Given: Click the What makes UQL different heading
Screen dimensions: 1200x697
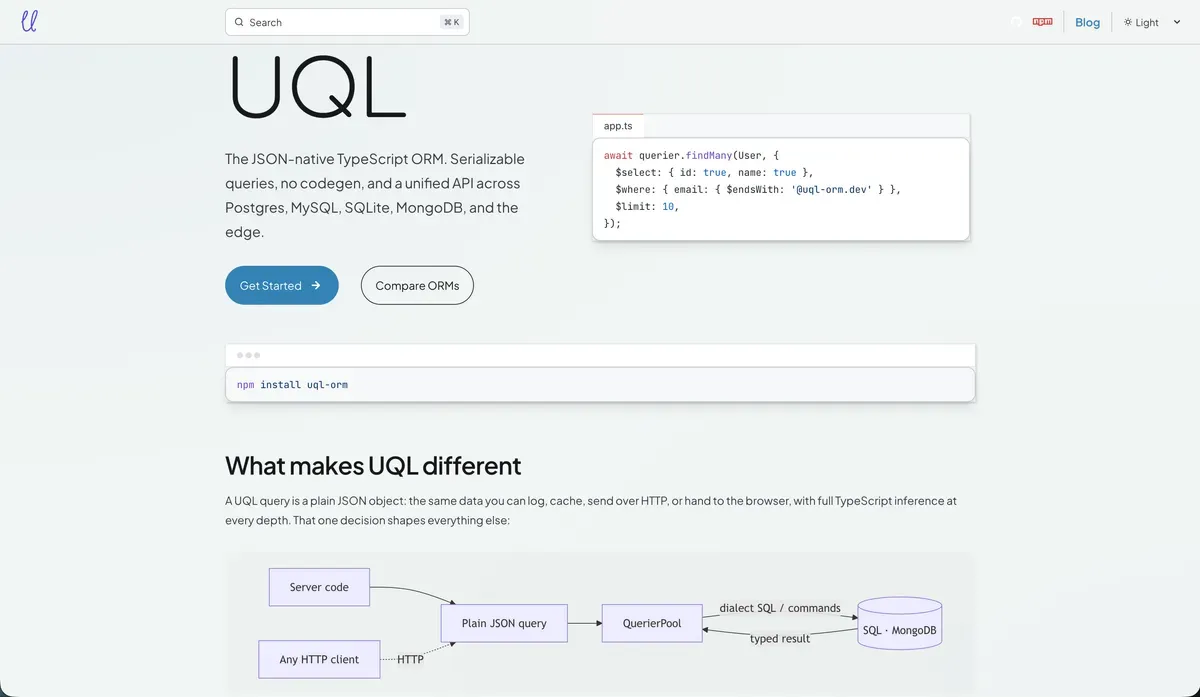Looking at the screenshot, I should (373, 465).
